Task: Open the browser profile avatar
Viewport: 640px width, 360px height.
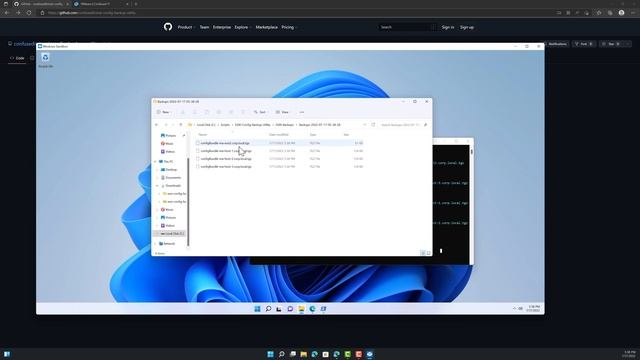Action: (x=621, y=13)
